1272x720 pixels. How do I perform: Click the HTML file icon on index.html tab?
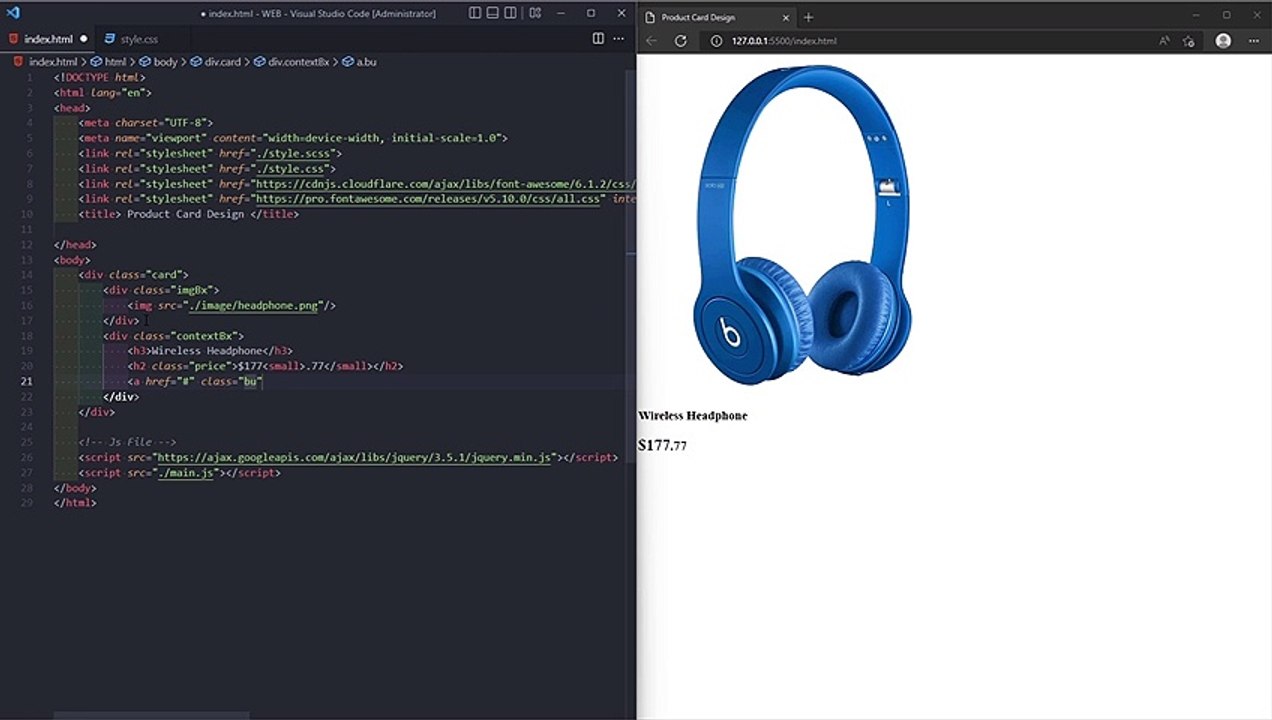click(x=15, y=39)
